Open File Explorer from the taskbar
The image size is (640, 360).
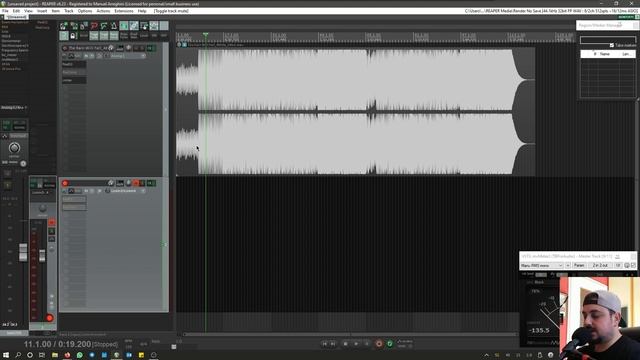coord(55,355)
